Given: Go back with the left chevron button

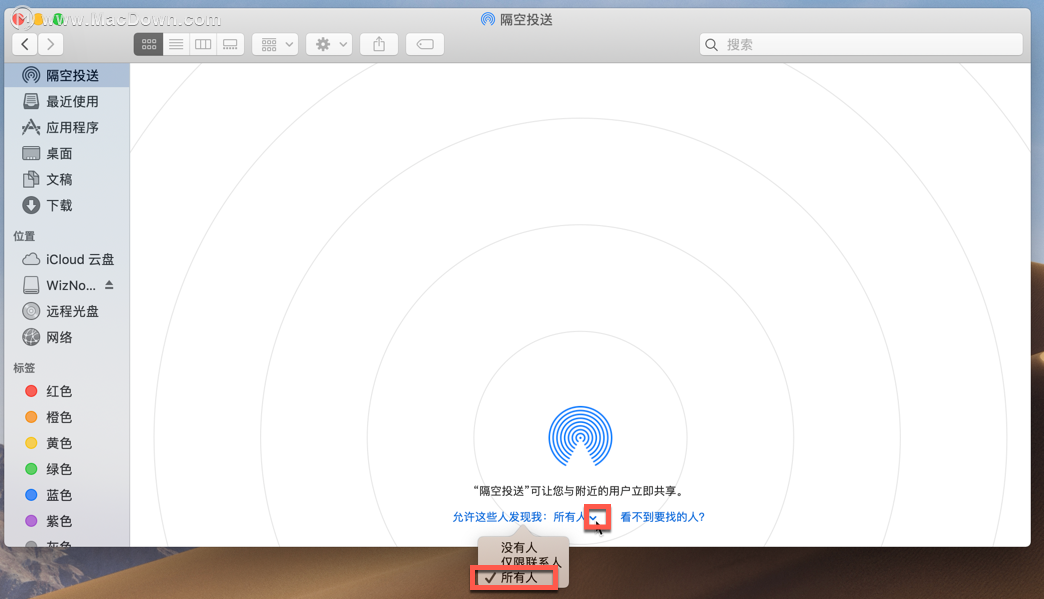Looking at the screenshot, I should pyautogui.click(x=25, y=45).
